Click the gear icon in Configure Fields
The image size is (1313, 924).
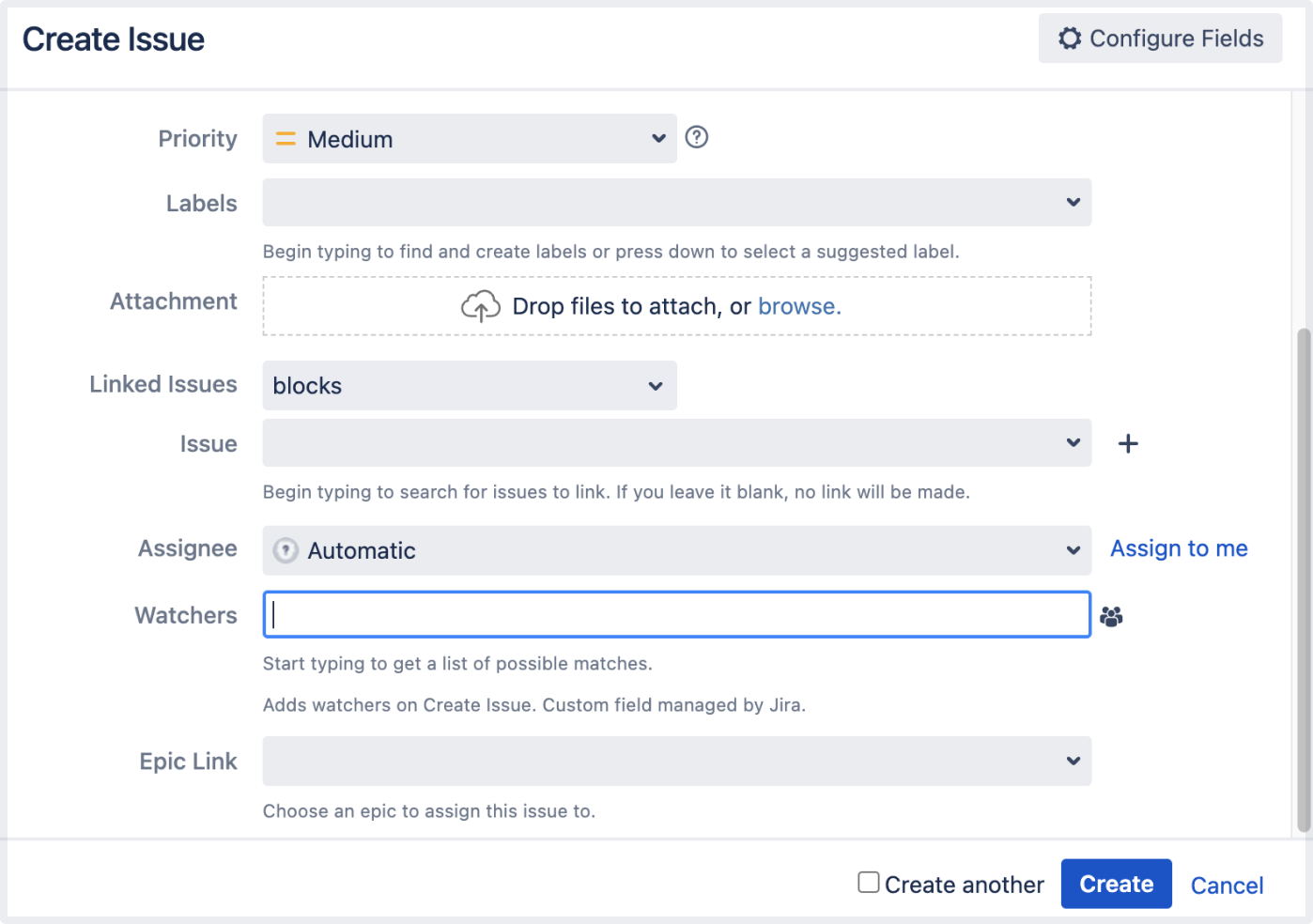point(1070,38)
